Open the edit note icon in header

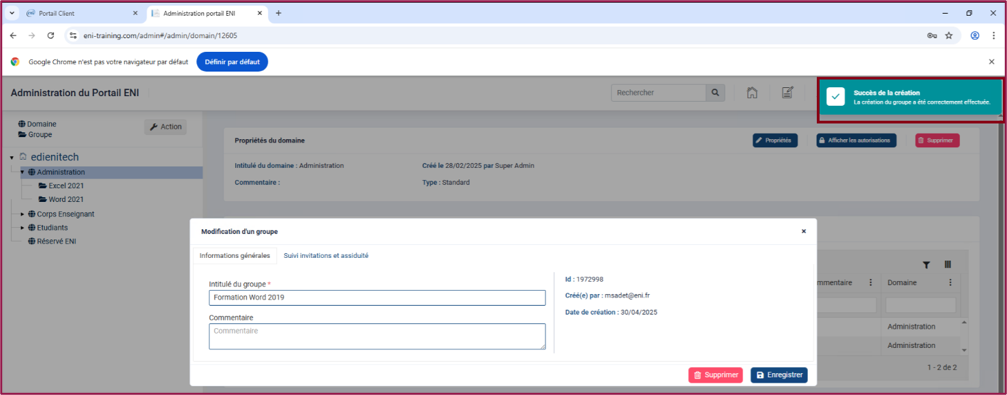(787, 92)
